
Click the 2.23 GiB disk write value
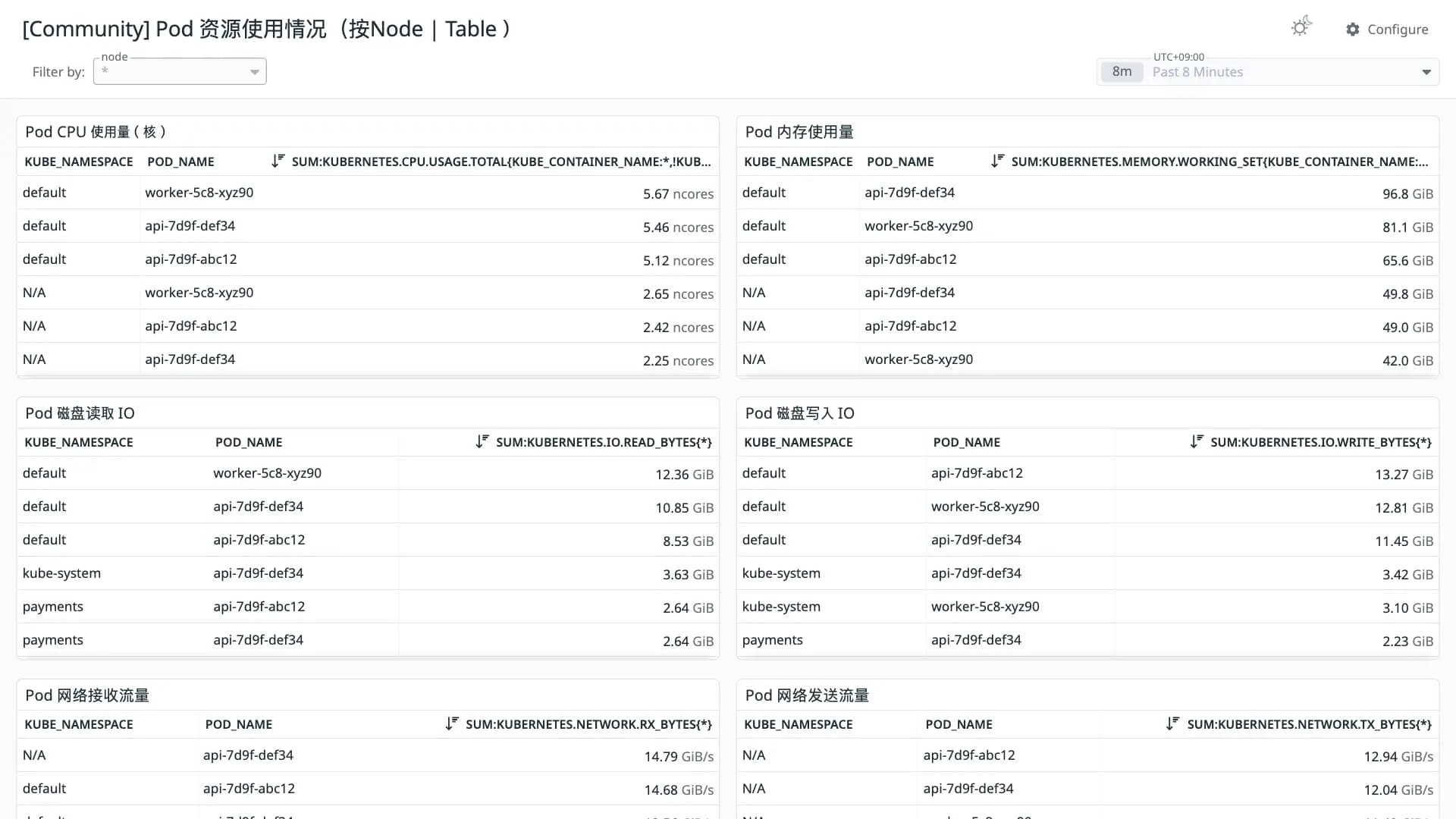pyautogui.click(x=1407, y=642)
